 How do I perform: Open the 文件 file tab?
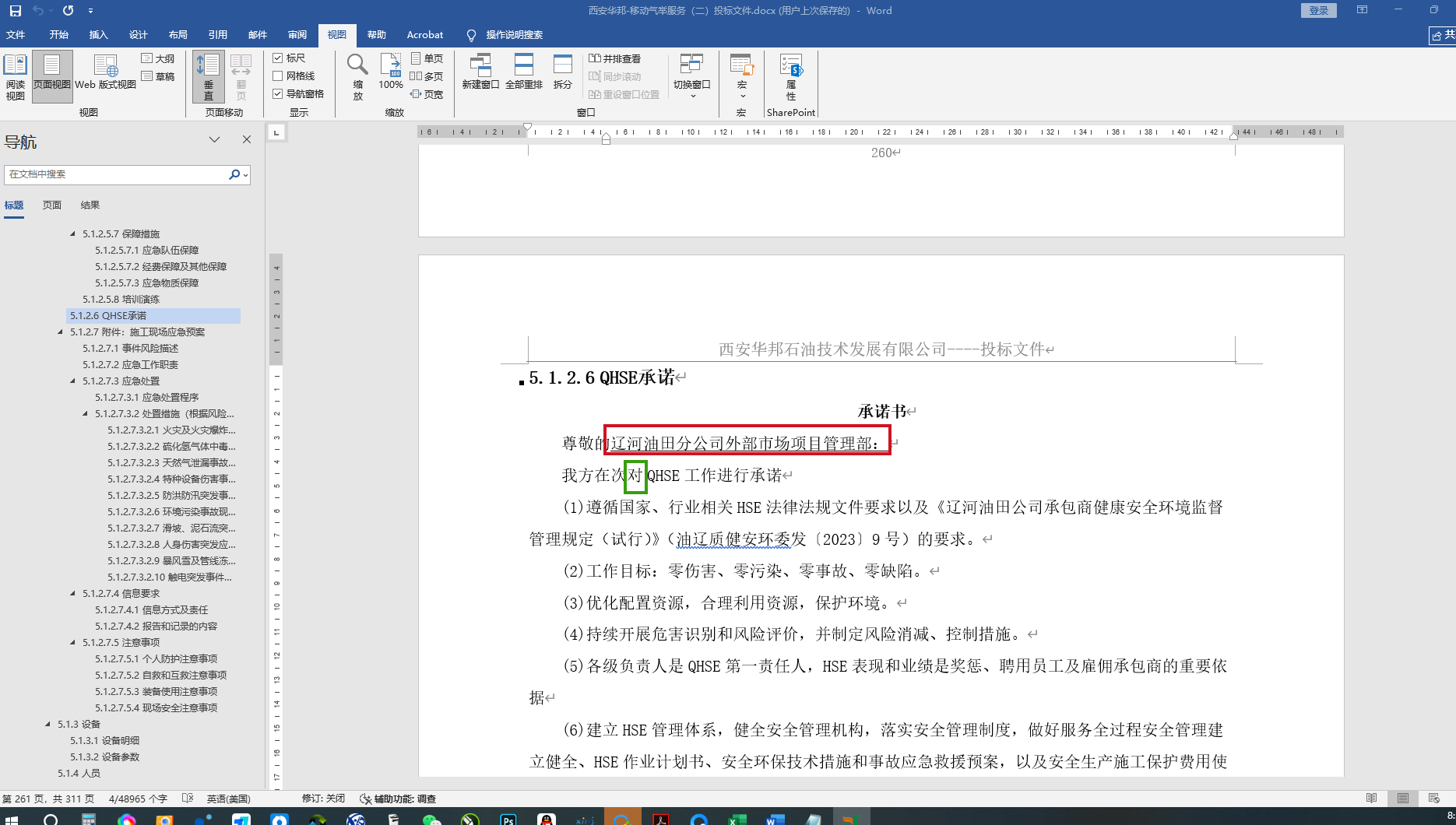coord(16,35)
